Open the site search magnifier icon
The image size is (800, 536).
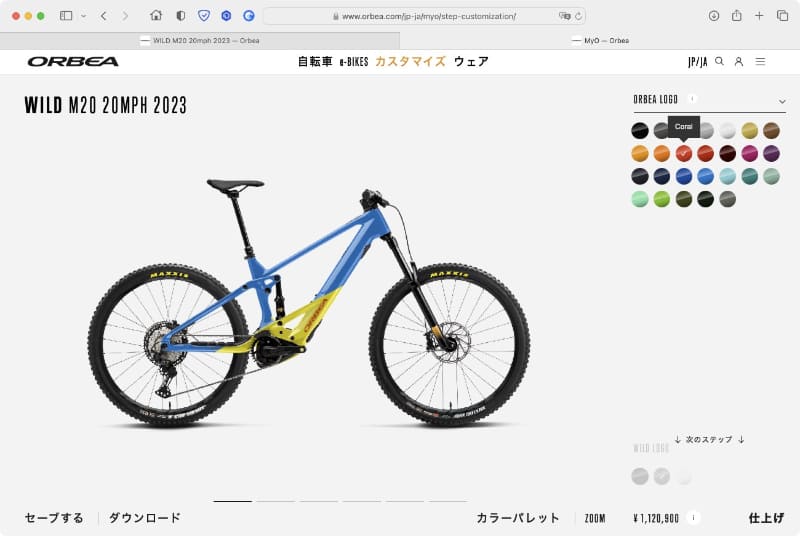(x=719, y=61)
